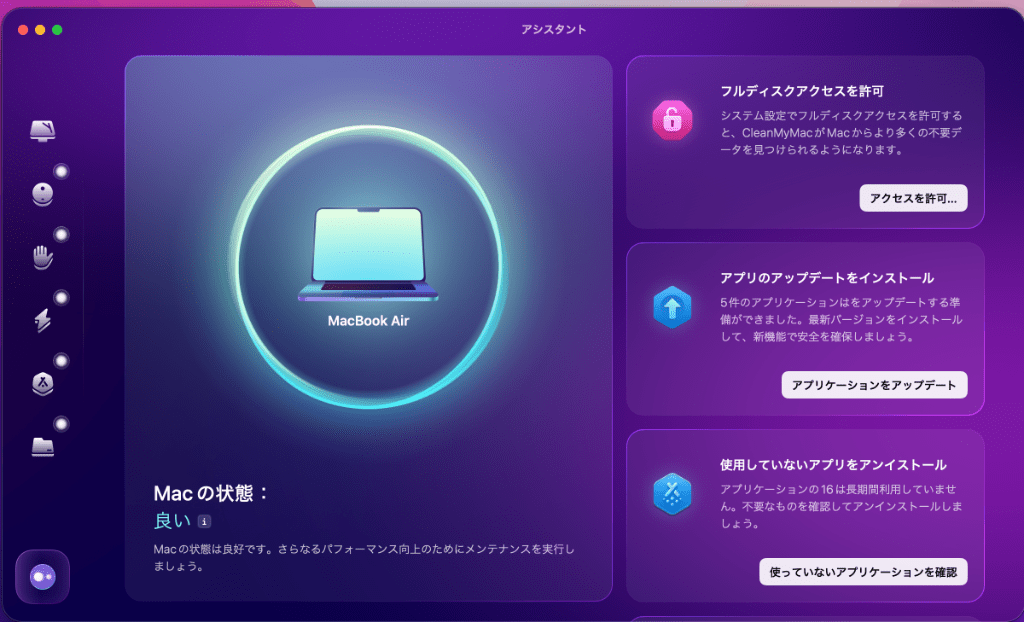Screen dimensions: 1024x622
Task: Click the 良い status text
Action: coord(172,521)
